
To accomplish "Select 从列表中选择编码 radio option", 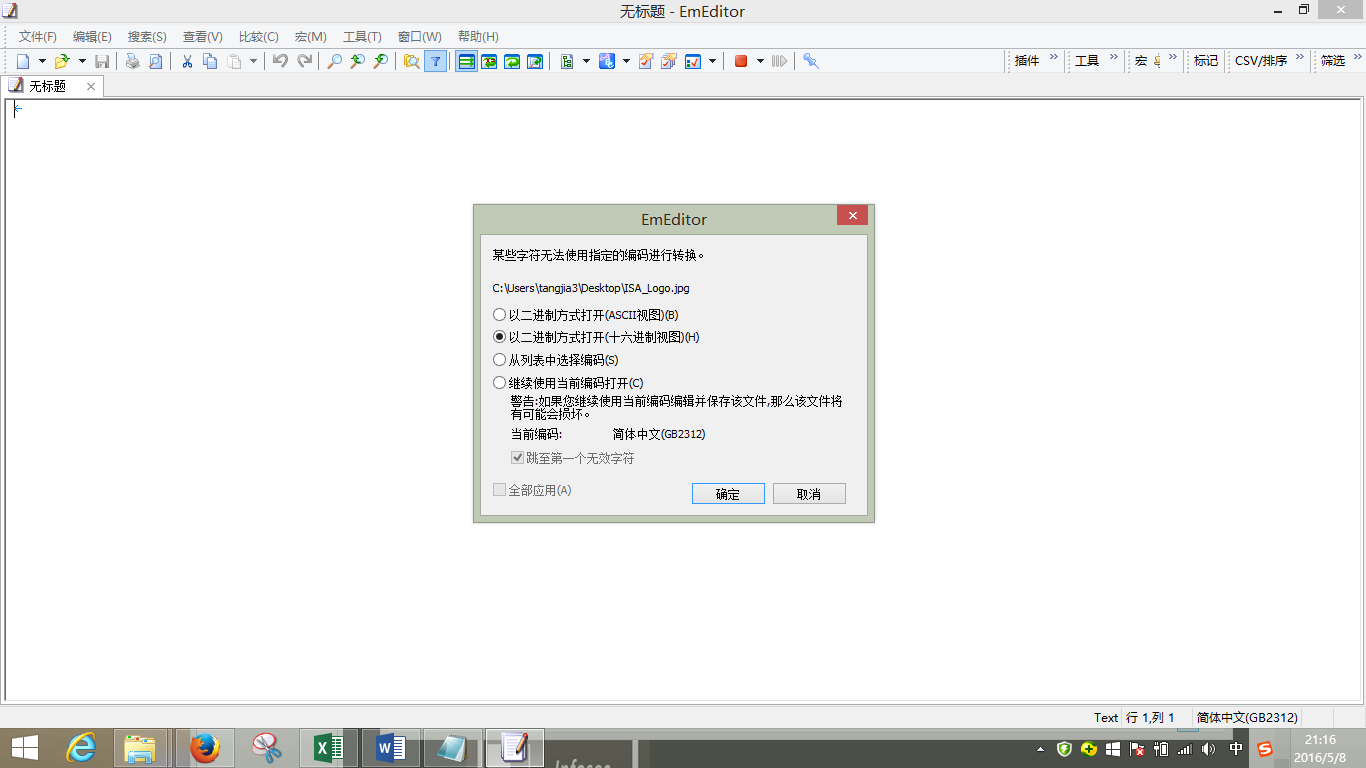I will point(556,360).
